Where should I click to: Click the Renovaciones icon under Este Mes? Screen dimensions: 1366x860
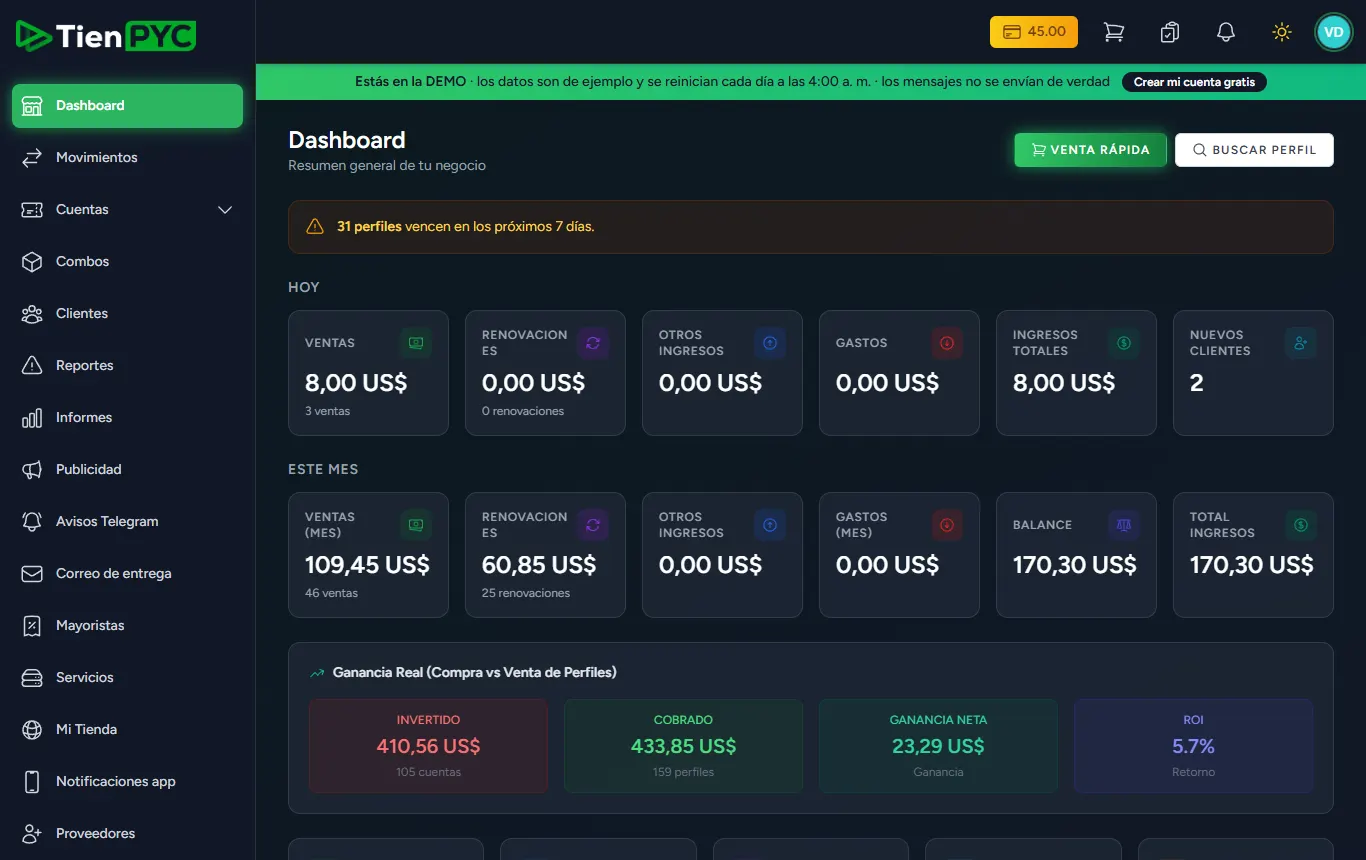pyautogui.click(x=593, y=525)
